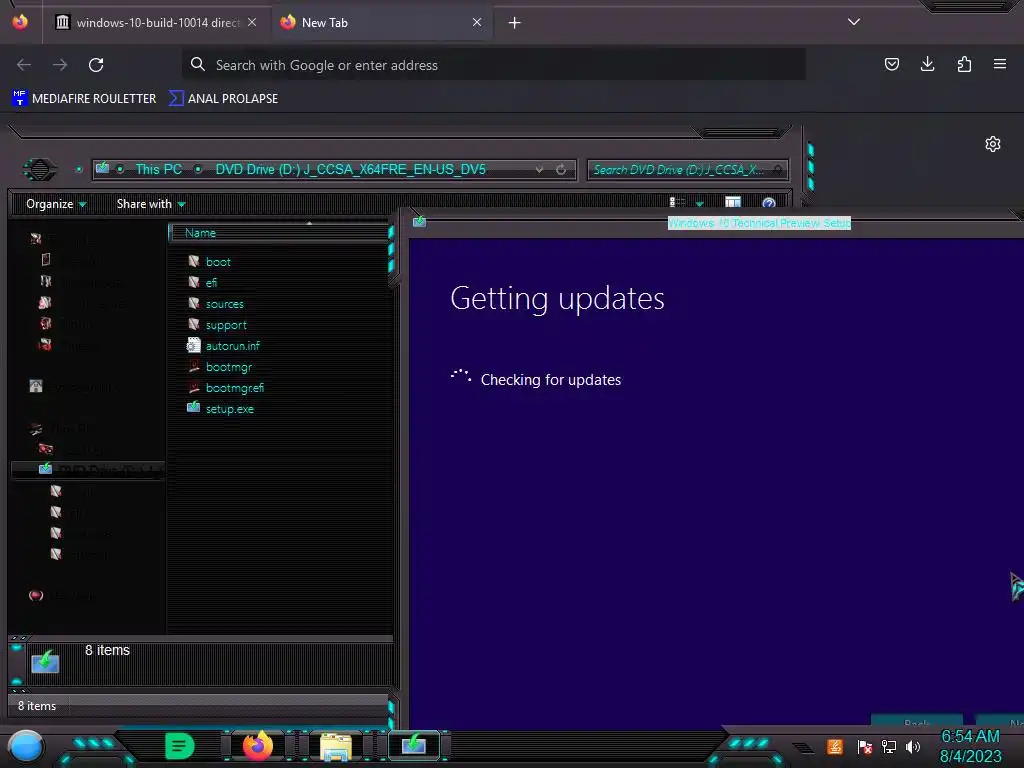Select the sources folder
The image size is (1024, 768).
pyautogui.click(x=225, y=304)
